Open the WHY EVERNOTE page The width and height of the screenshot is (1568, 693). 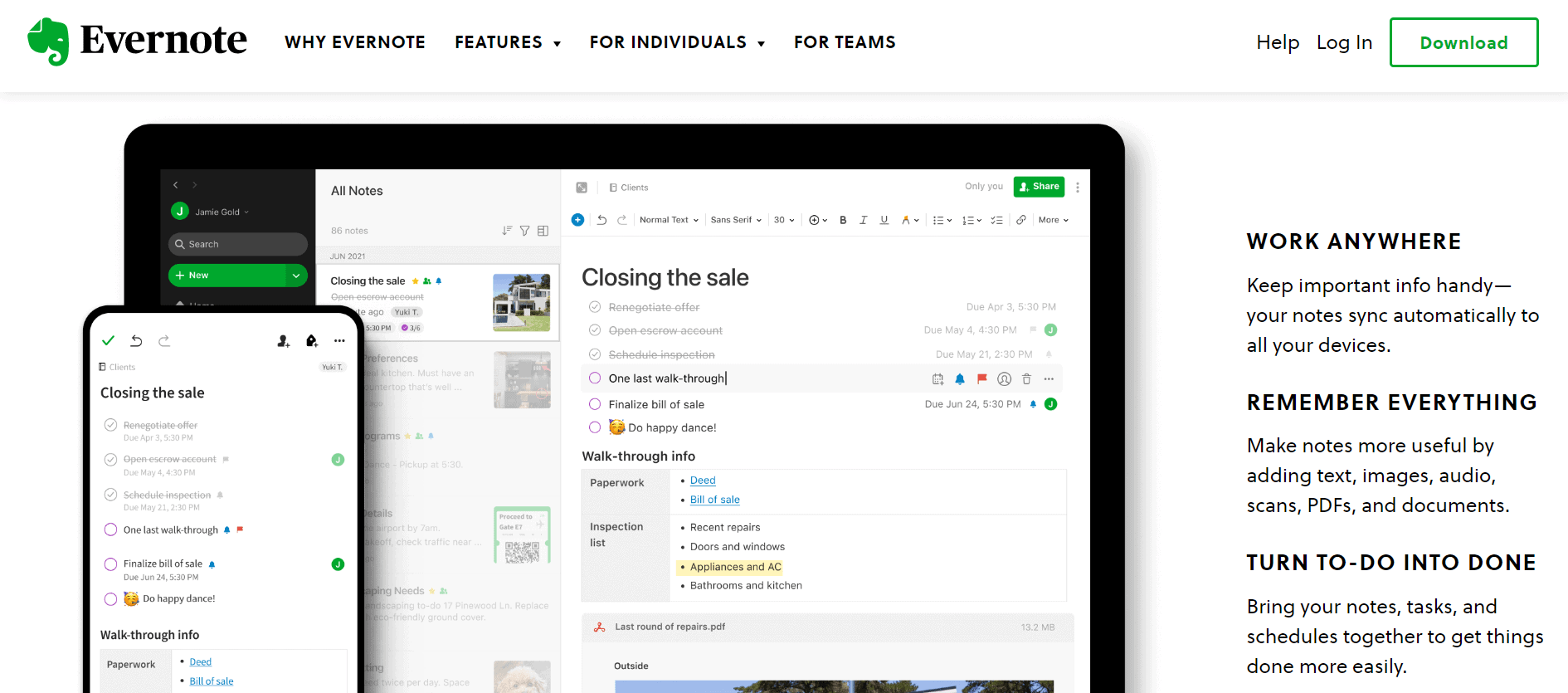(355, 42)
